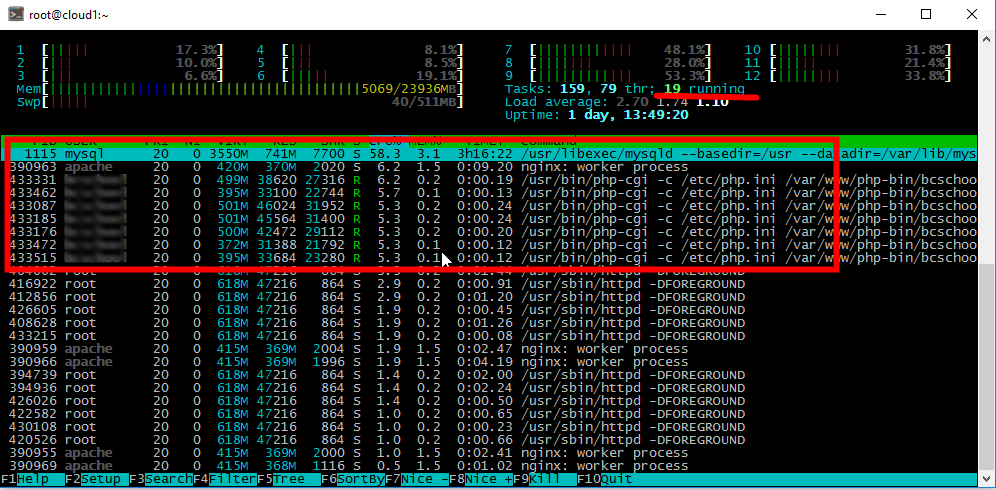The height and width of the screenshot is (490, 996).
Task: Click F8 Nice + to raise niceness
Action: pos(481,479)
